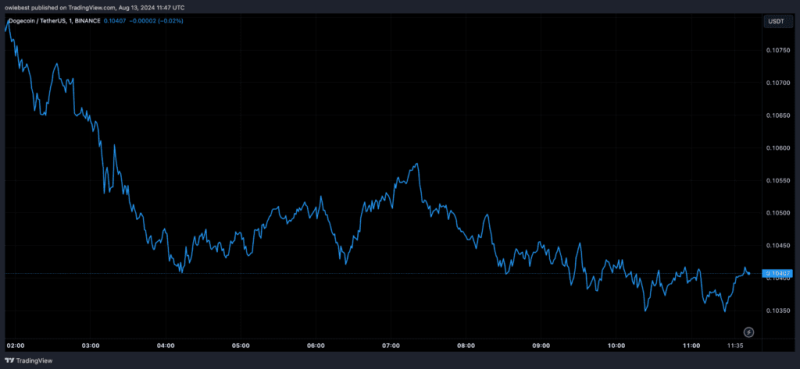Click the 10:00 time axis label

616,346
